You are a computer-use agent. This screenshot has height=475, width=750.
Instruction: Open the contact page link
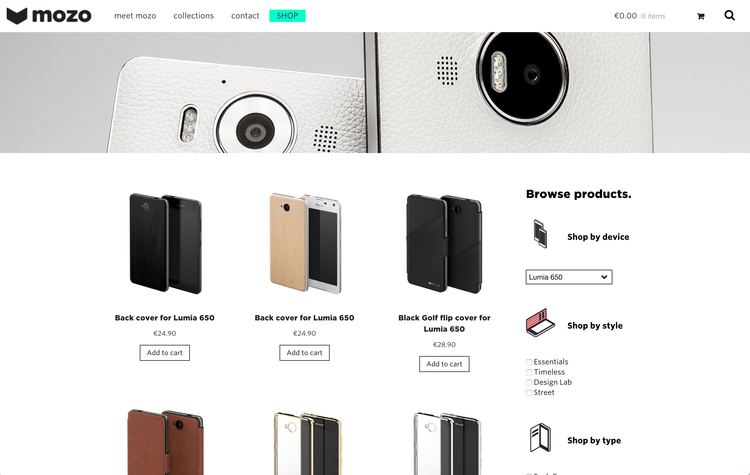tap(245, 16)
